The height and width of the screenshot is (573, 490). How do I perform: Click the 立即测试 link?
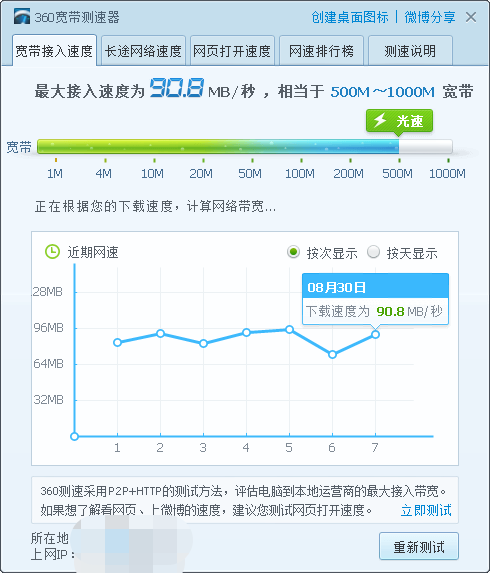click(x=426, y=510)
